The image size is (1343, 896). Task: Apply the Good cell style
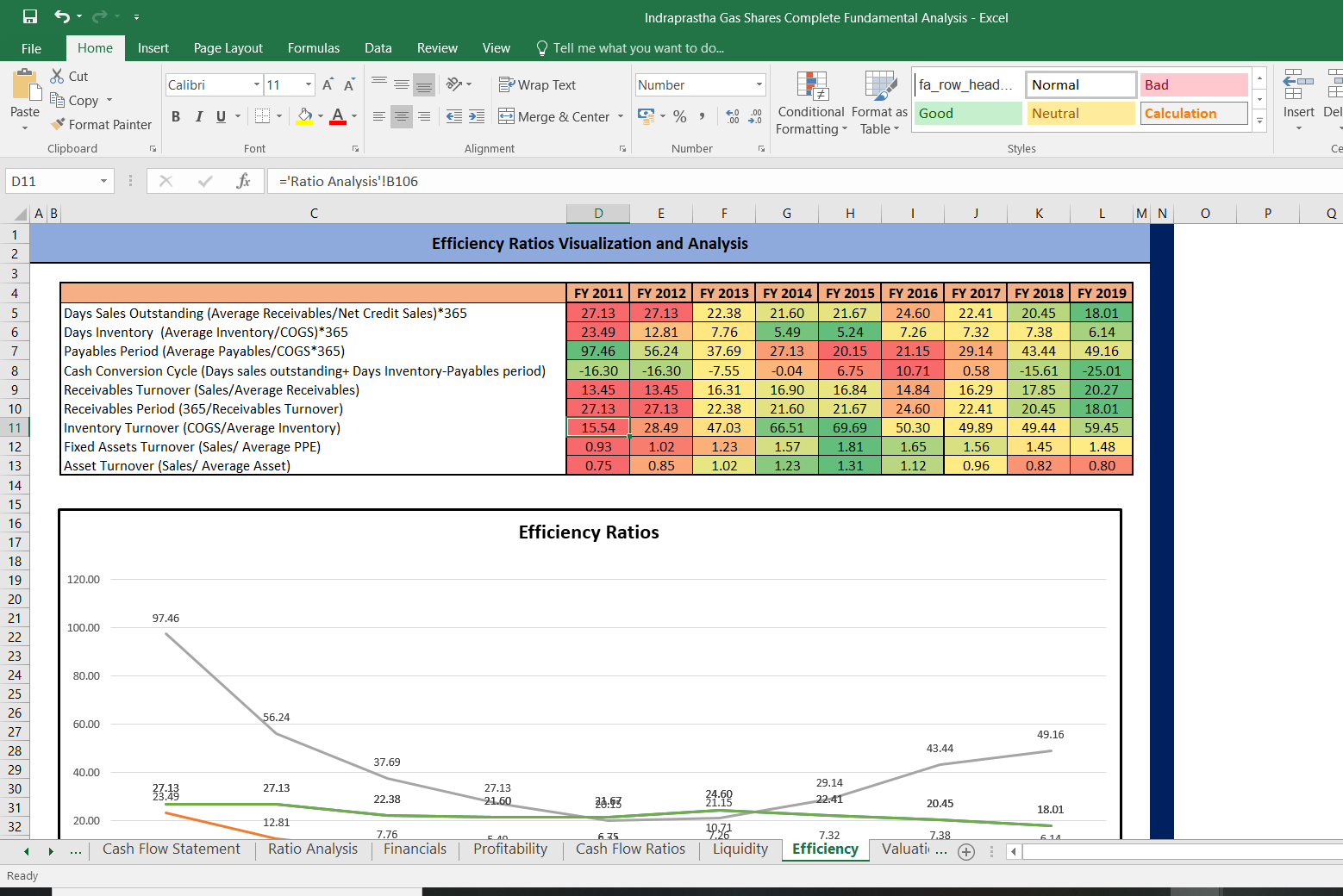tap(968, 113)
